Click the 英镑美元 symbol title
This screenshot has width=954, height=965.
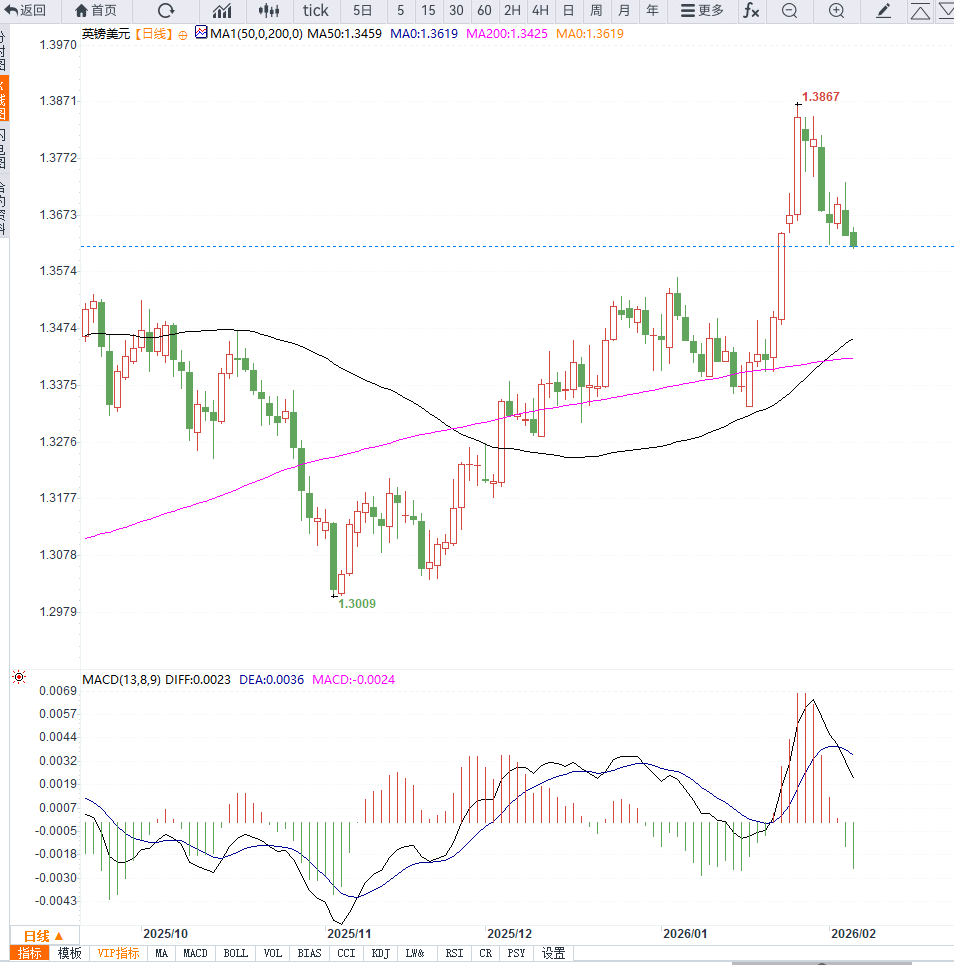pos(106,34)
